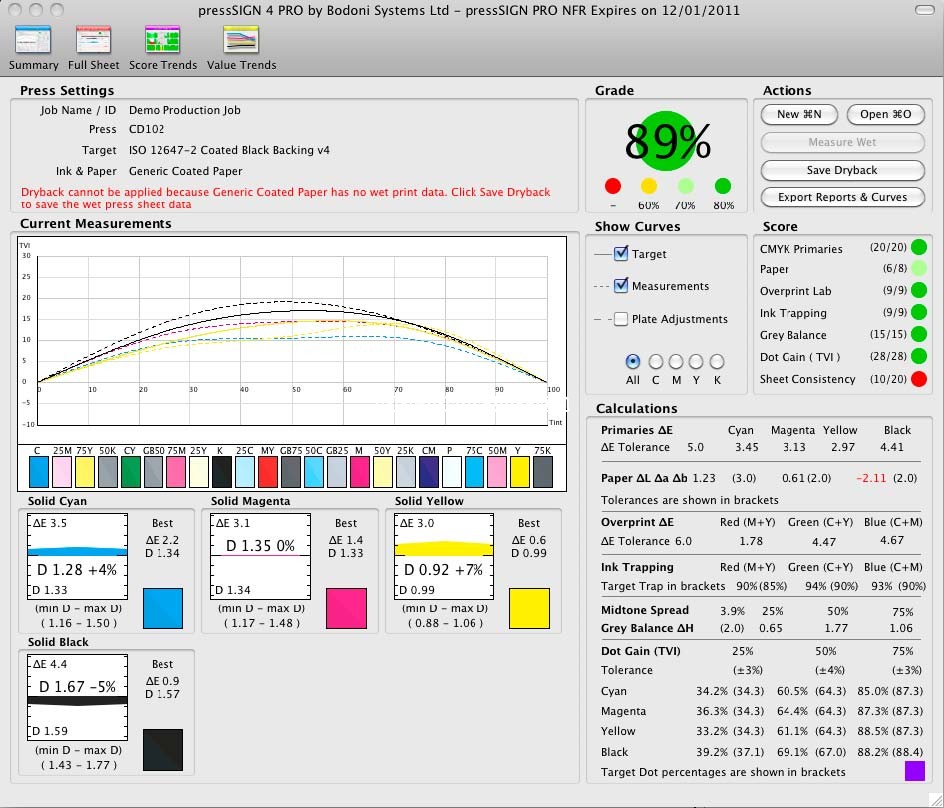The width and height of the screenshot is (944, 808).
Task: Uncheck the Measurements curve checkbox
Action: [x=621, y=286]
